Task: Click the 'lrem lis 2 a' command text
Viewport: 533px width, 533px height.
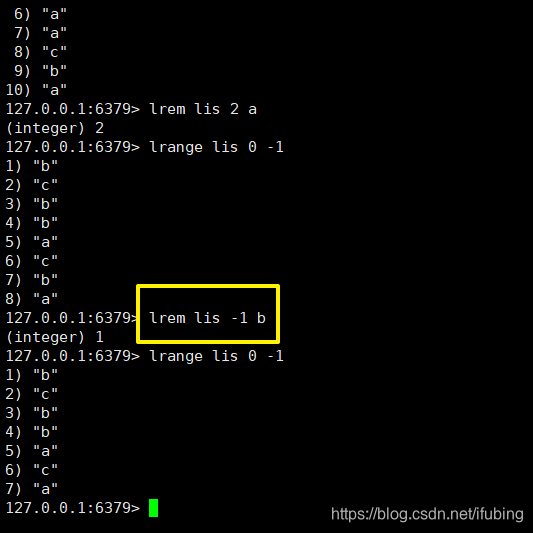Action: coord(203,109)
